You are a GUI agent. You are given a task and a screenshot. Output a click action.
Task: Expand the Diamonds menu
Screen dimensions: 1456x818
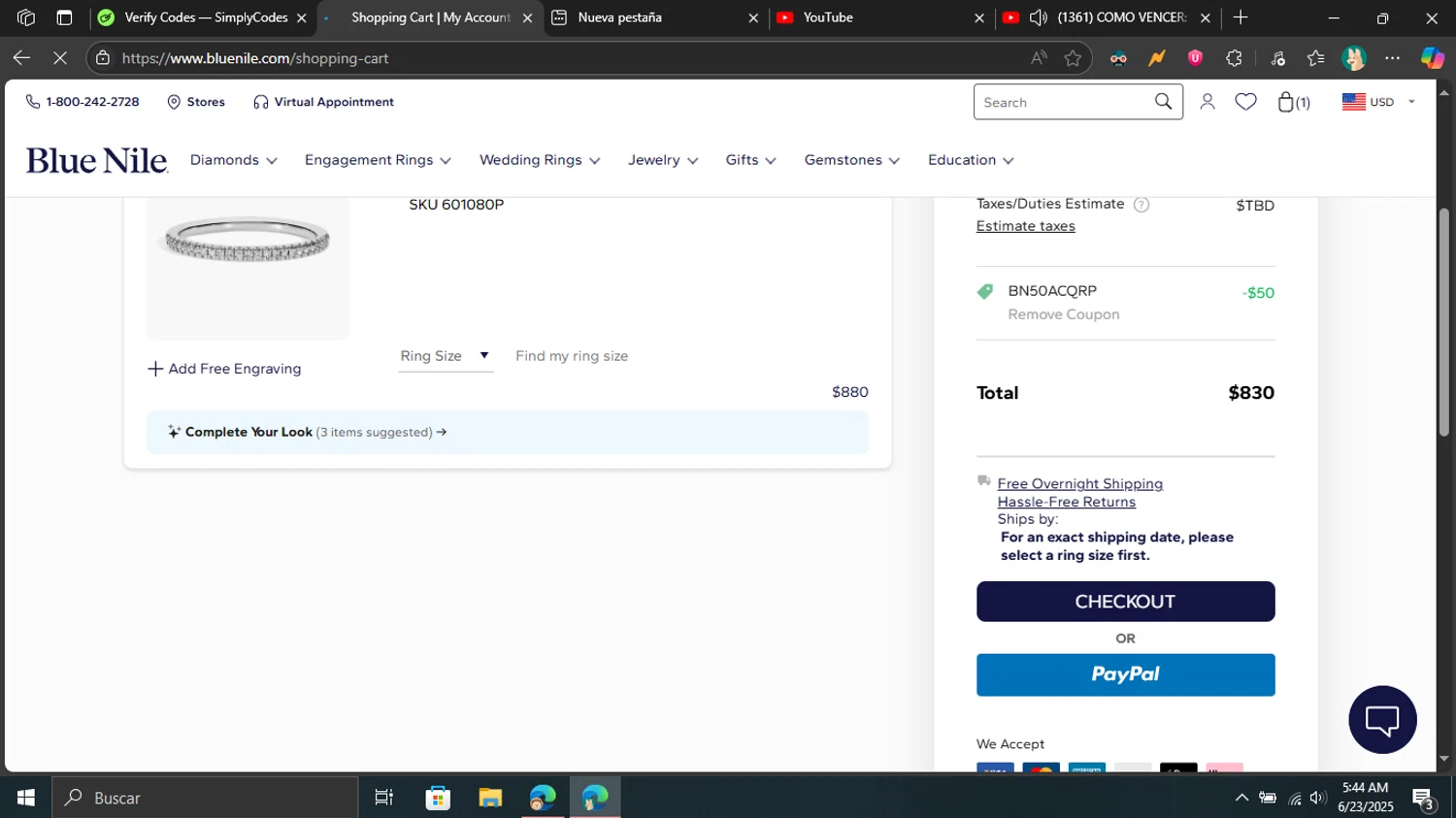click(233, 160)
